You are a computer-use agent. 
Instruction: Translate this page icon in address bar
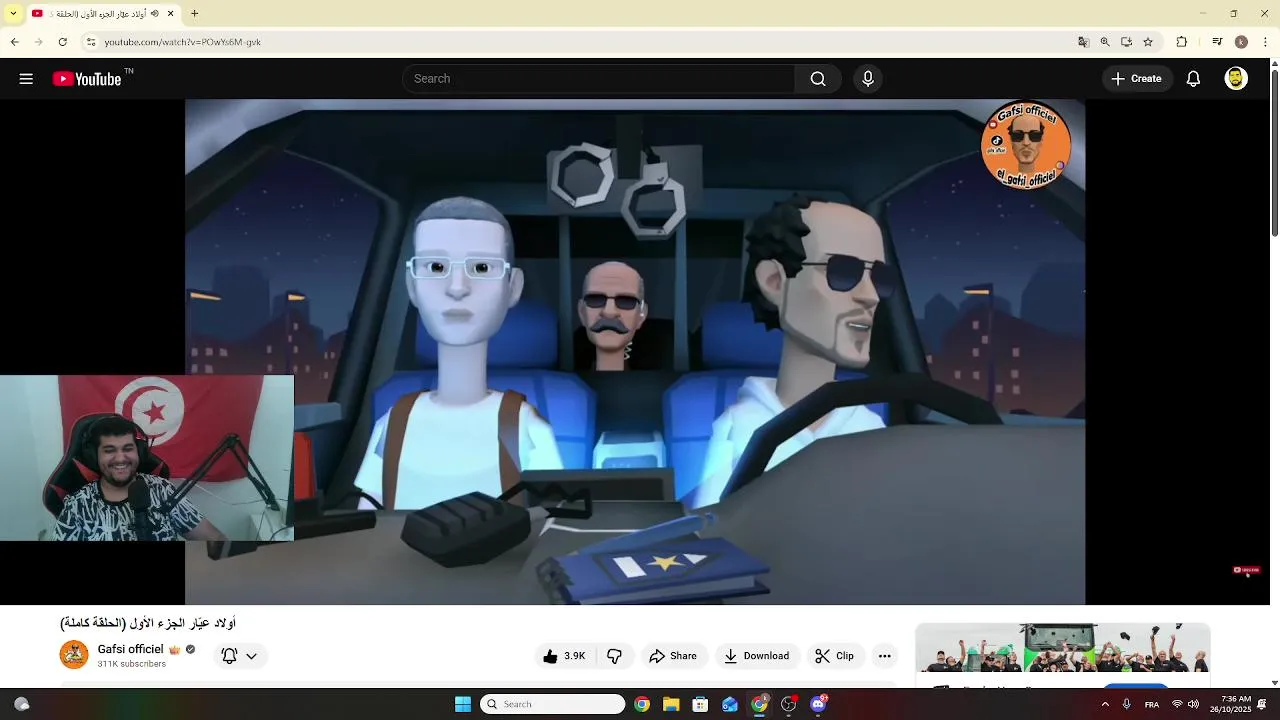click(x=1083, y=42)
